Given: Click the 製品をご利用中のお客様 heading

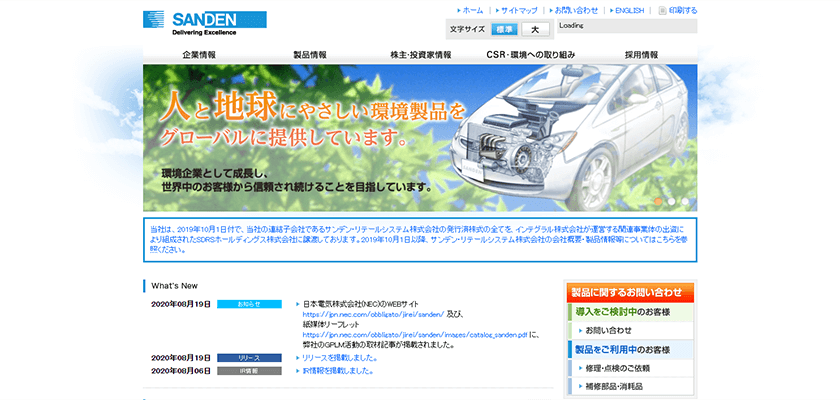Looking at the screenshot, I should [x=630, y=350].
